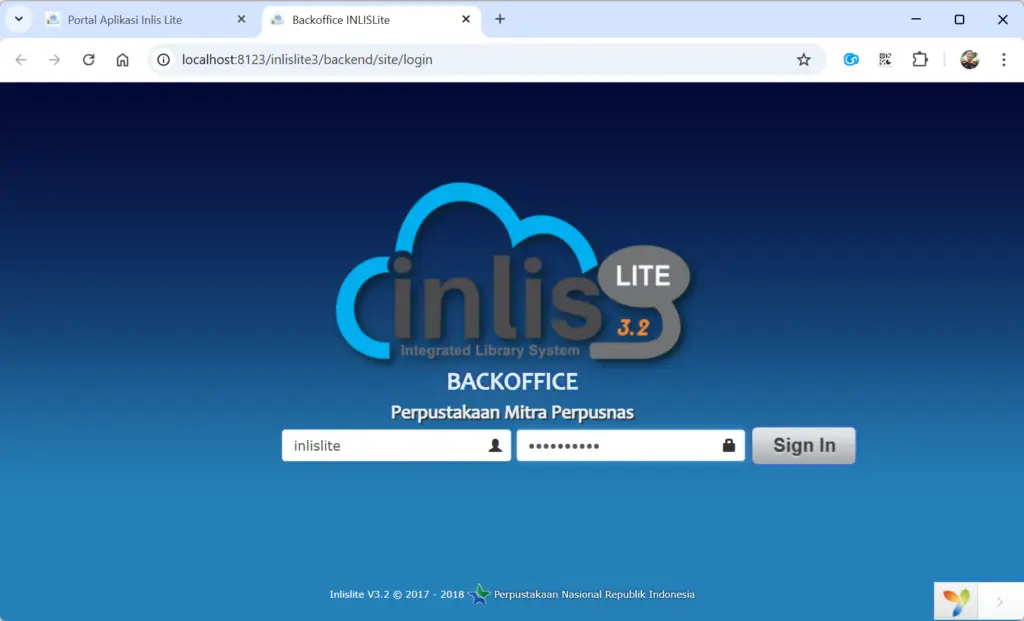This screenshot has height=621, width=1024.
Task: Click the Yii framework flower icon bottom right
Action: click(957, 600)
